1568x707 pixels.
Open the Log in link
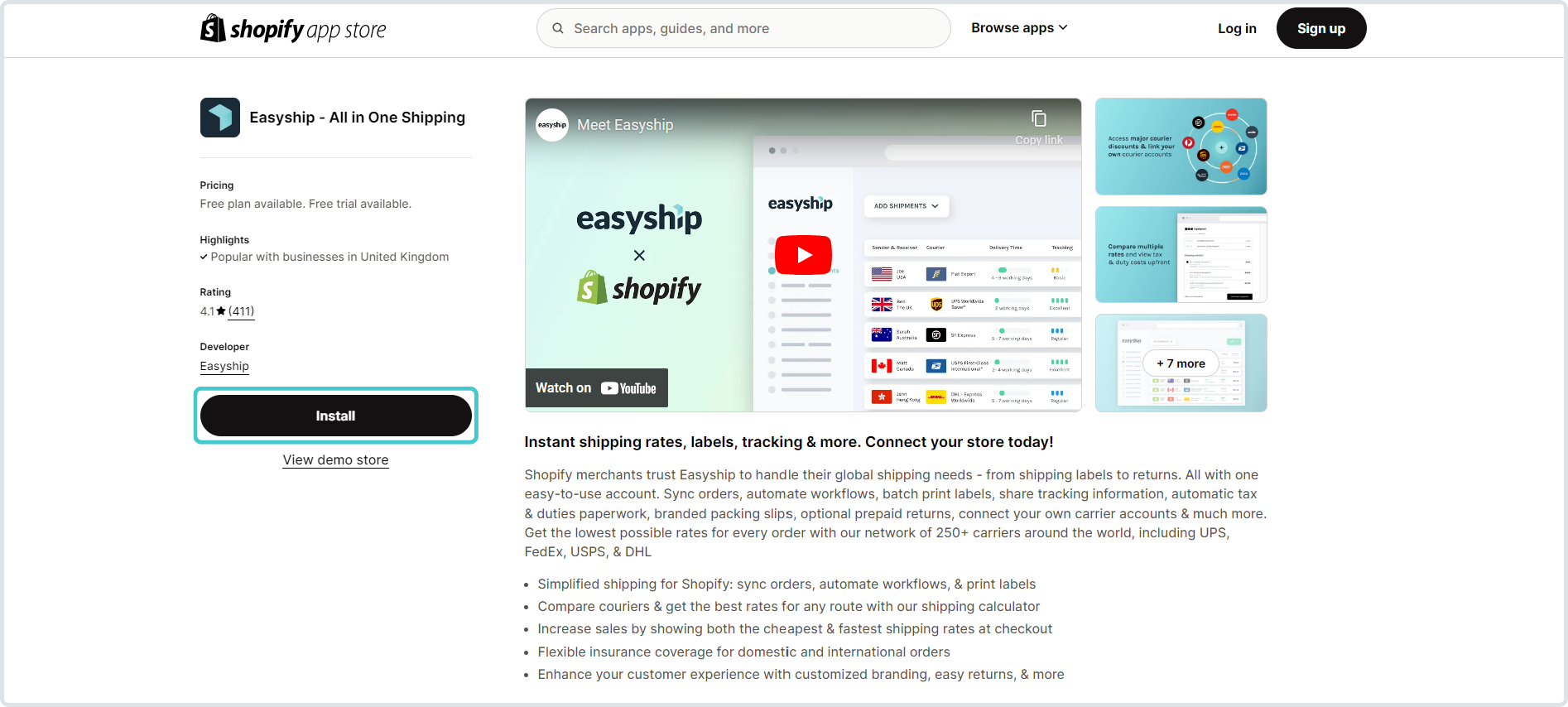pyautogui.click(x=1237, y=28)
